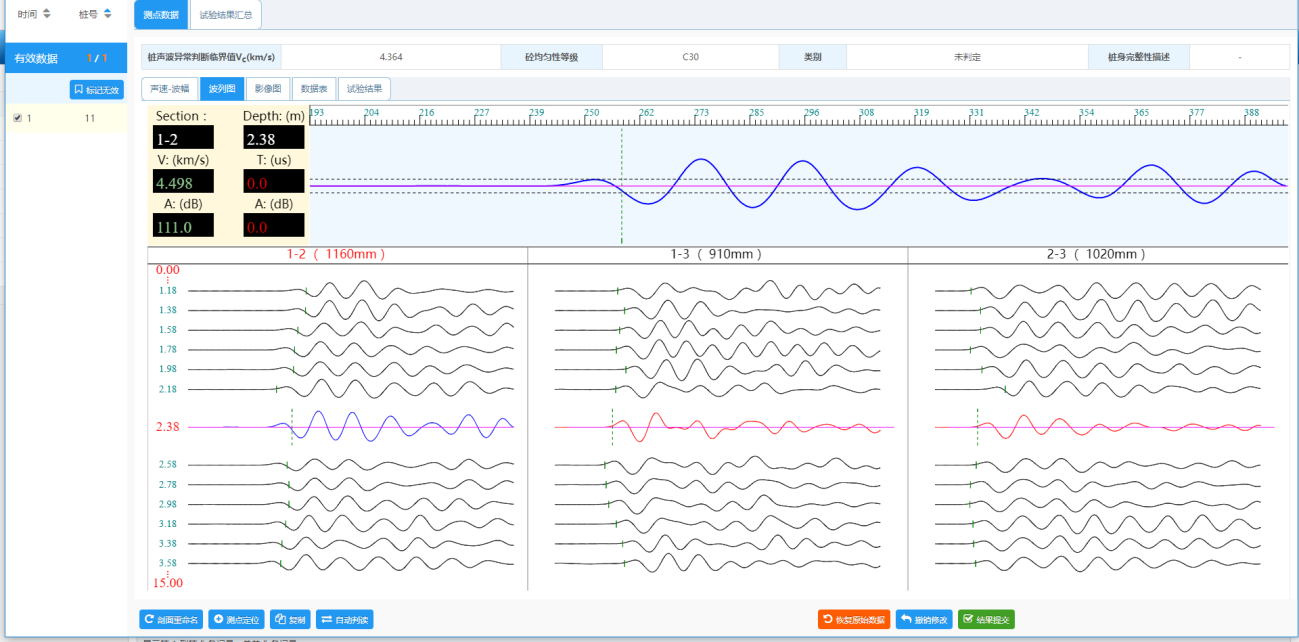The image size is (1299, 642).
Task: Click the velocity value 4.498
Action: coord(183,182)
